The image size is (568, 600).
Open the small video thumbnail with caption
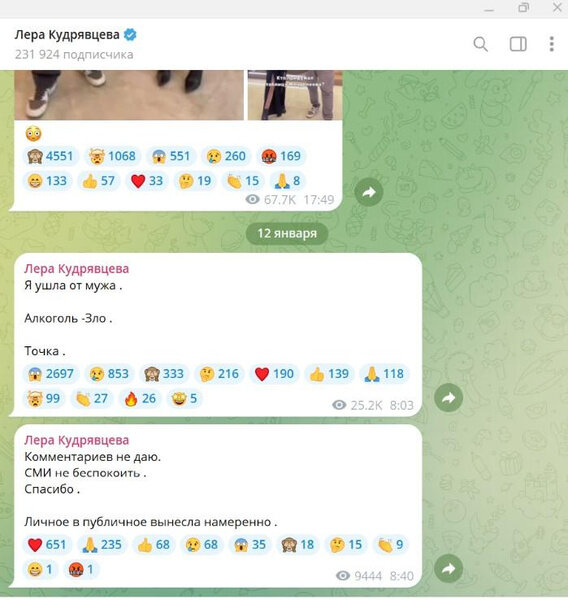click(x=295, y=95)
